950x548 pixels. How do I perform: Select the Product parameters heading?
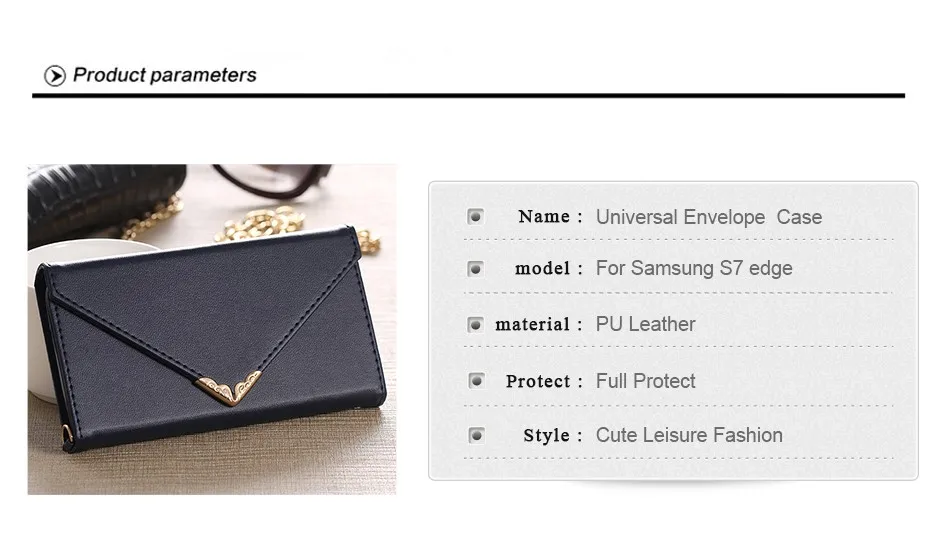164,75
